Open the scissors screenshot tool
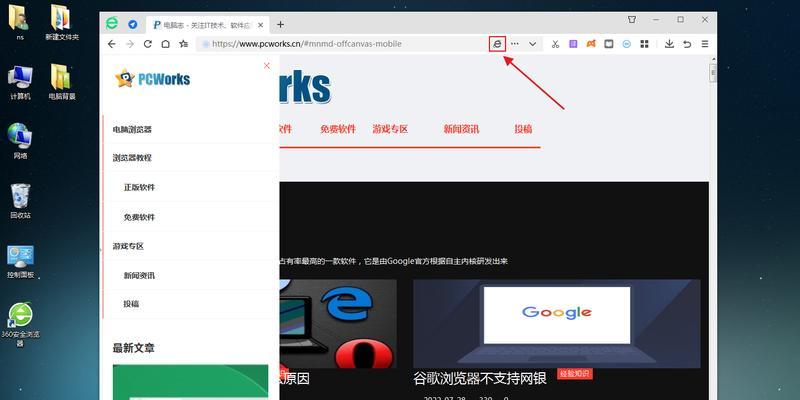 [x=555, y=44]
